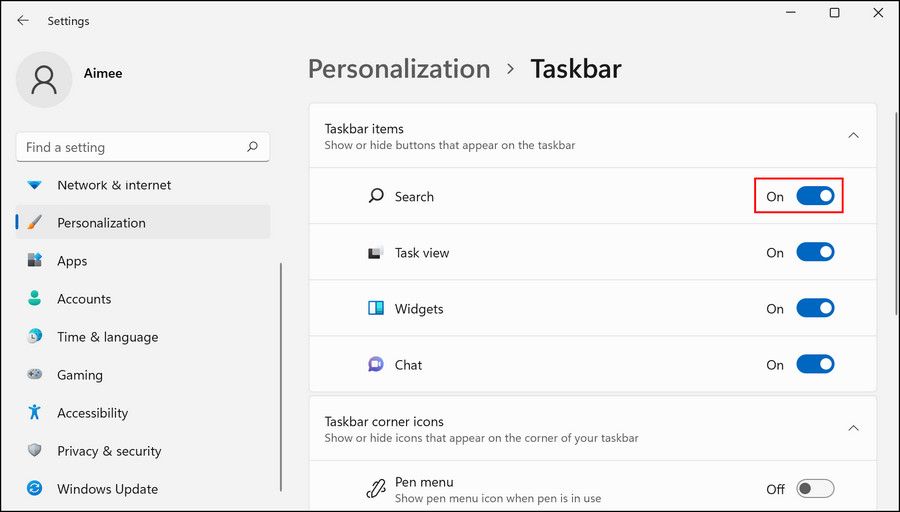Screen dimensions: 900x512
Task: Click the Windows Update sync icon
Action: 35,489
